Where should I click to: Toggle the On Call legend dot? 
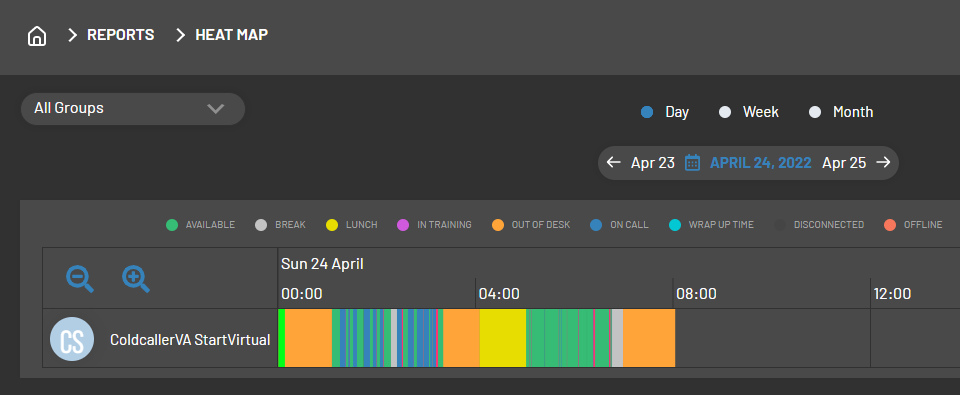(x=596, y=225)
